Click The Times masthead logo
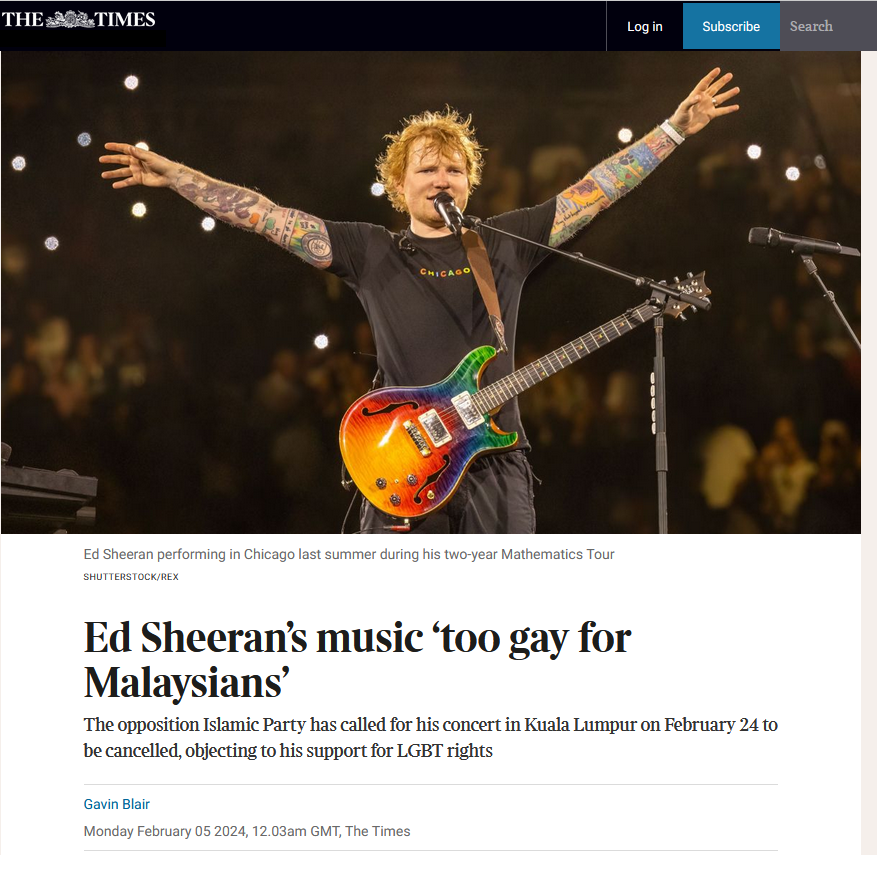This screenshot has height=871, width=877. (79, 20)
